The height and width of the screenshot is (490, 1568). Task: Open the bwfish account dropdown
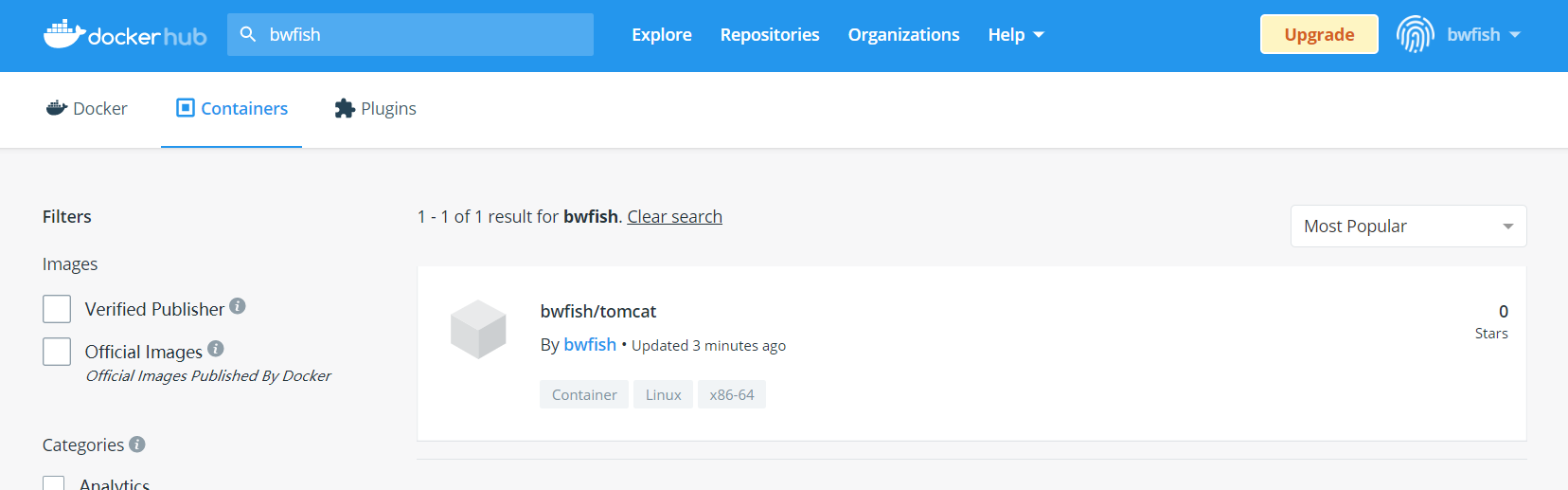pos(1483,35)
